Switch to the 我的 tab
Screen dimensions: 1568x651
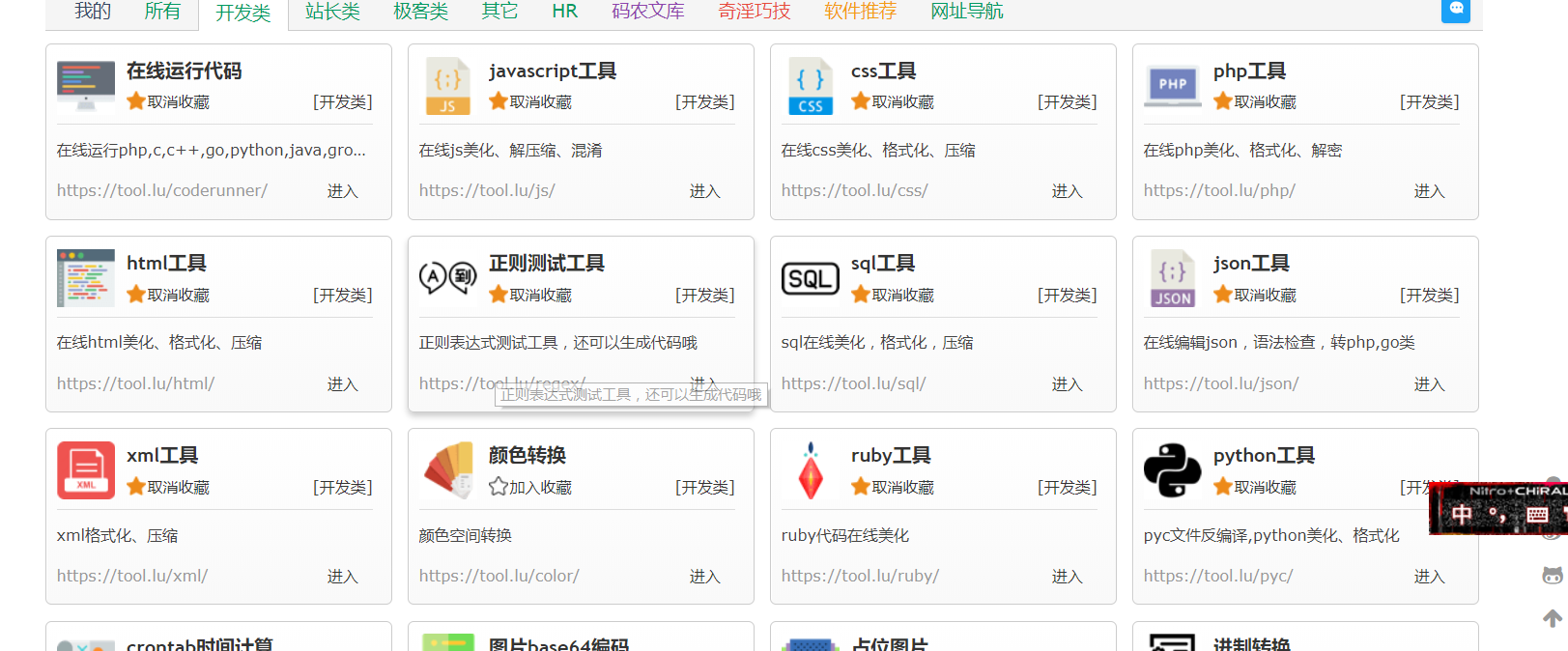click(x=93, y=11)
